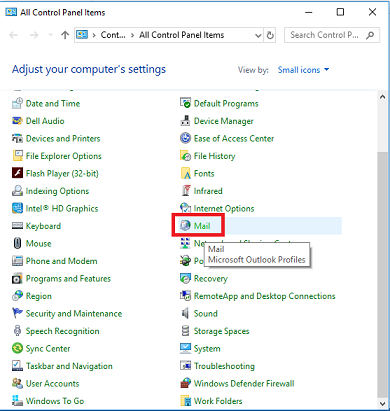Screen dimensions: 390x411
Task: Click the Mail text link
Action: point(202,226)
